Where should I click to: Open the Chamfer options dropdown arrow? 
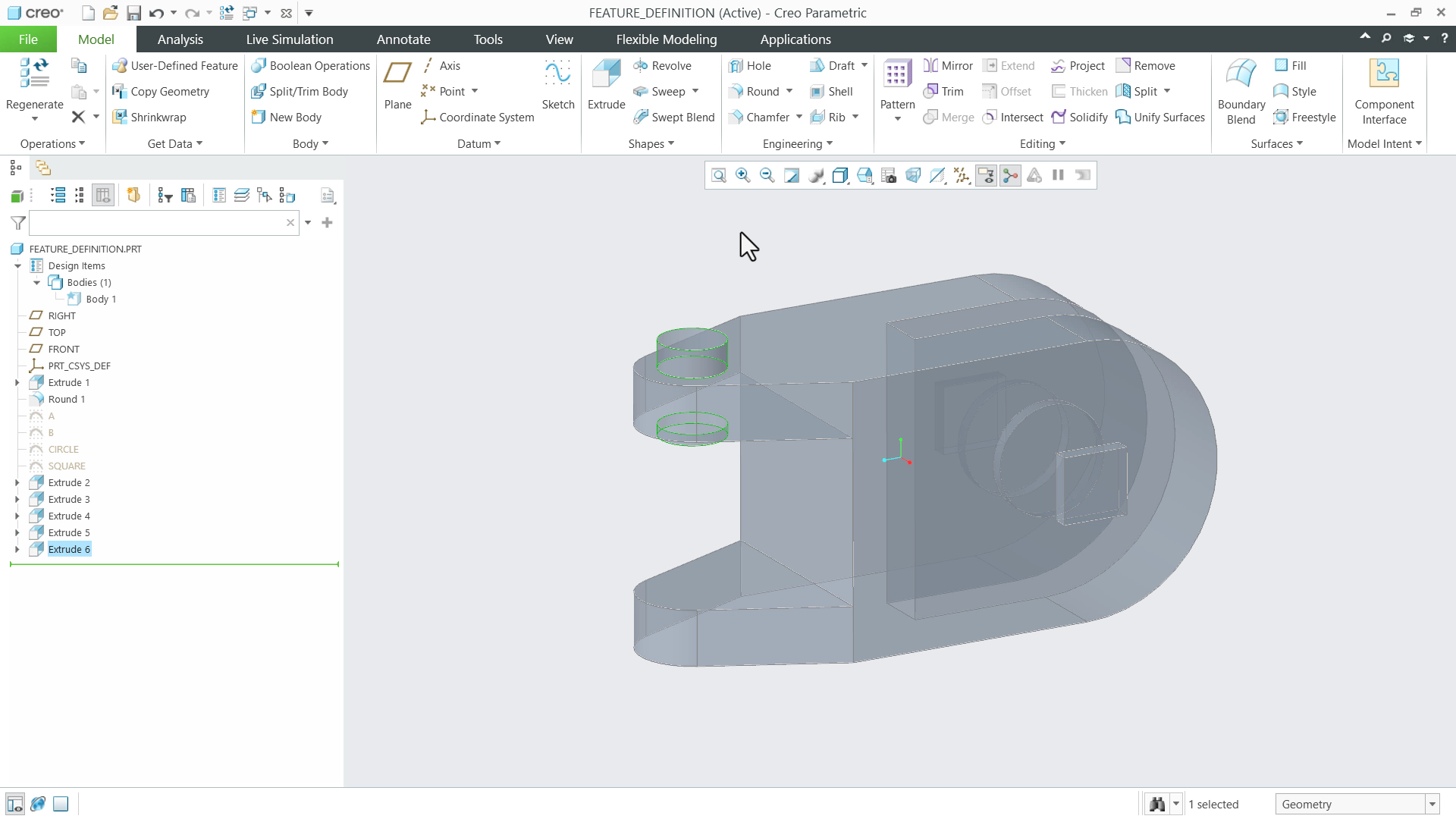(799, 118)
